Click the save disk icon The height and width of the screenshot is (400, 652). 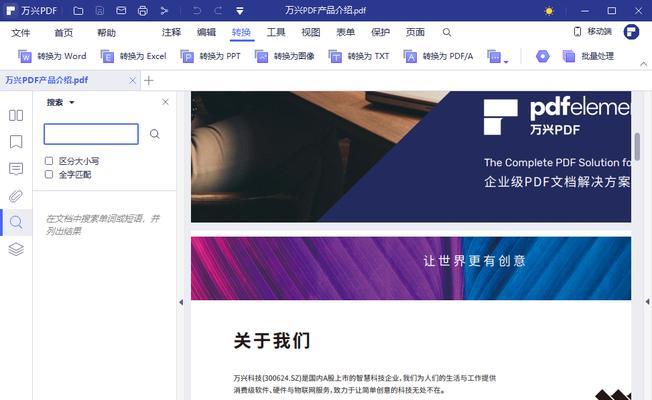click(x=100, y=10)
